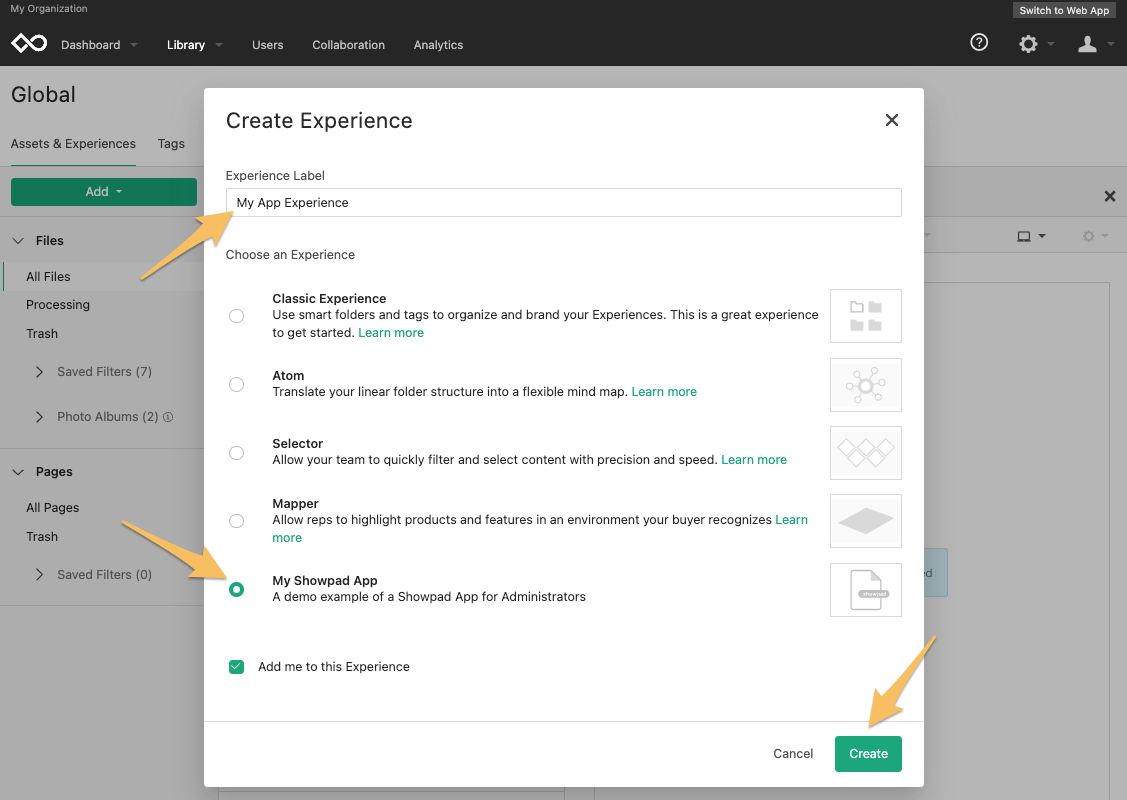1127x800 pixels.
Task: Click the My Showpad App file thumbnail
Action: click(865, 590)
